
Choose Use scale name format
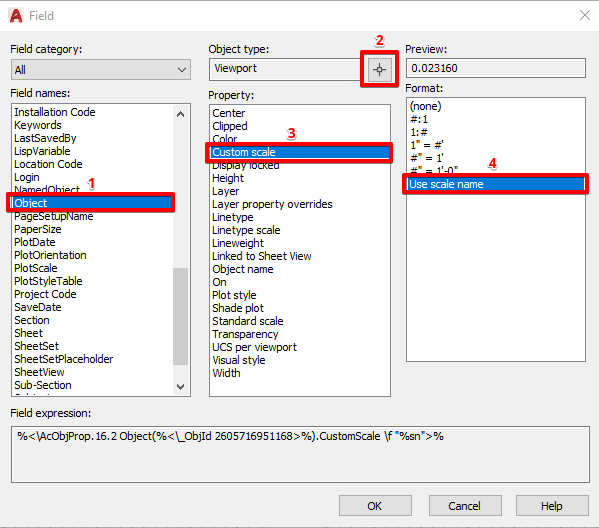click(495, 184)
